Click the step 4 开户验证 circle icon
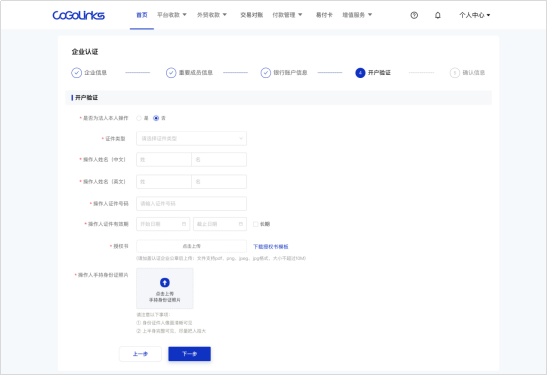This screenshot has width=547, height=375. pos(360,73)
